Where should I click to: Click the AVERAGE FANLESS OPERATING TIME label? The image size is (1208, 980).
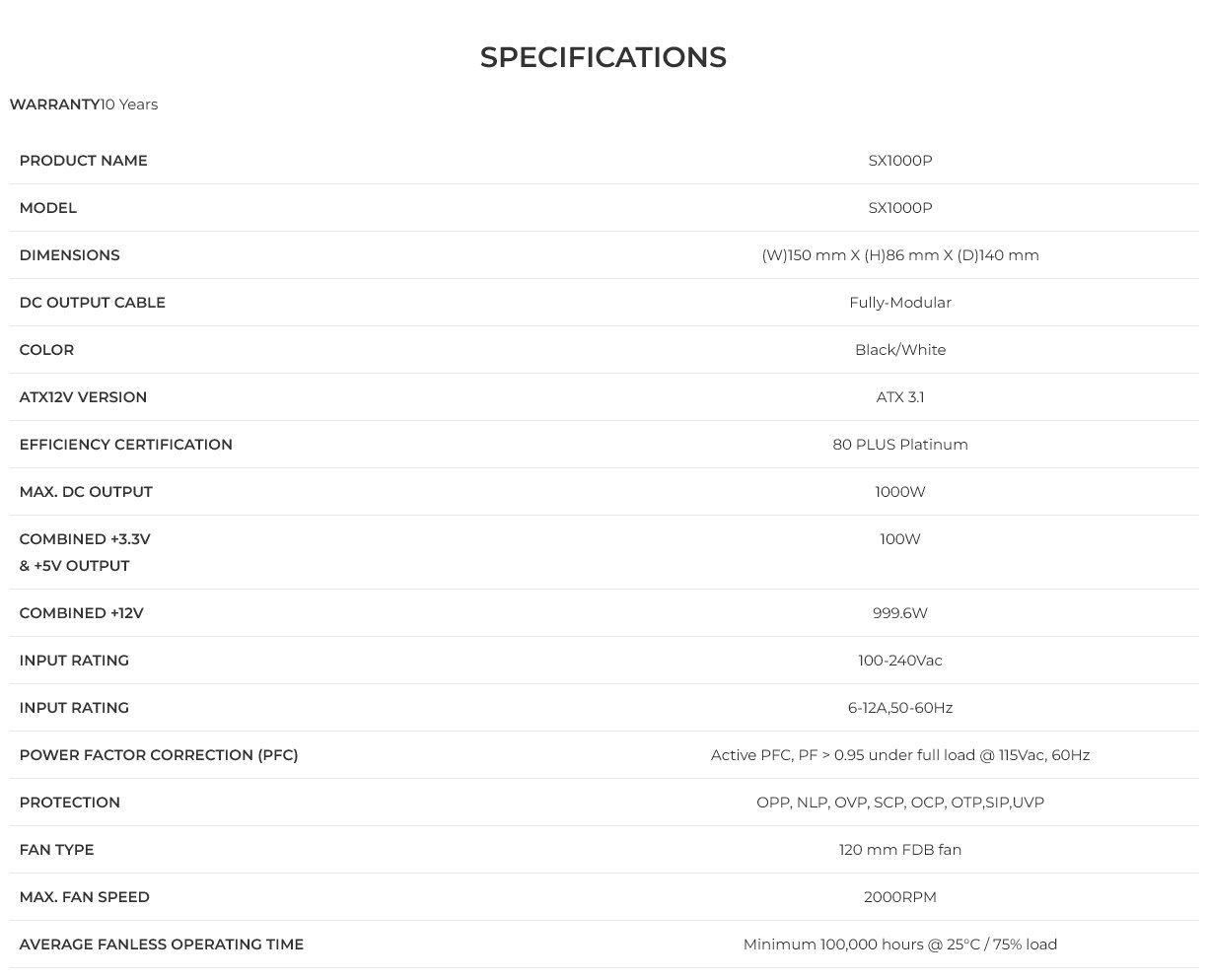click(x=162, y=945)
